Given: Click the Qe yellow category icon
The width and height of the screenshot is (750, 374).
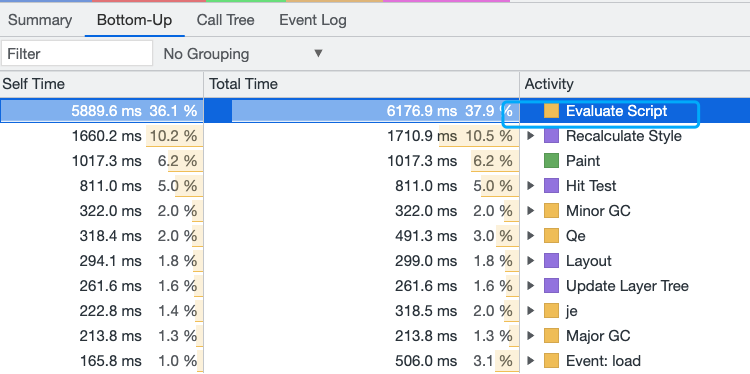Looking at the screenshot, I should point(551,236).
